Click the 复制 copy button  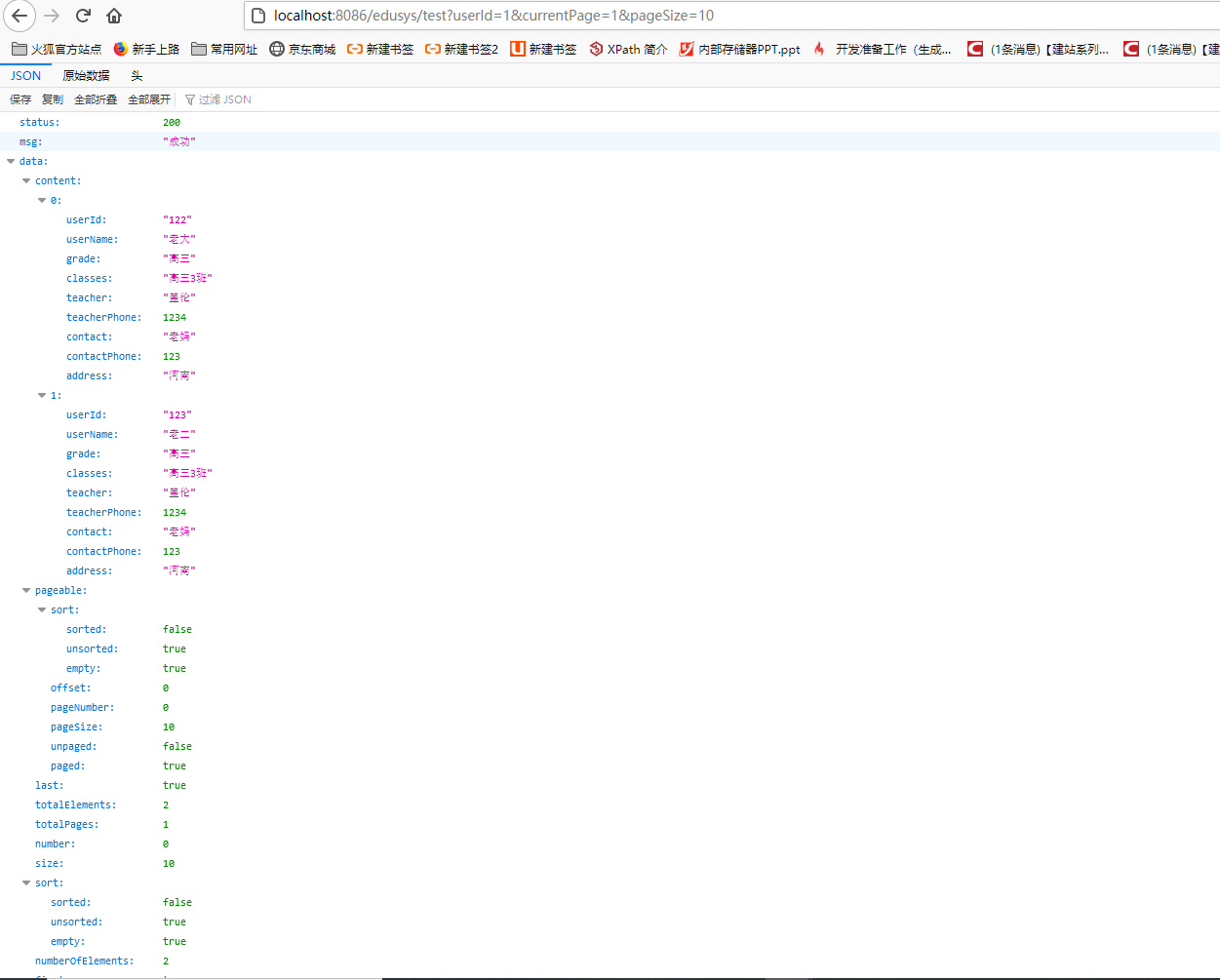click(x=53, y=99)
